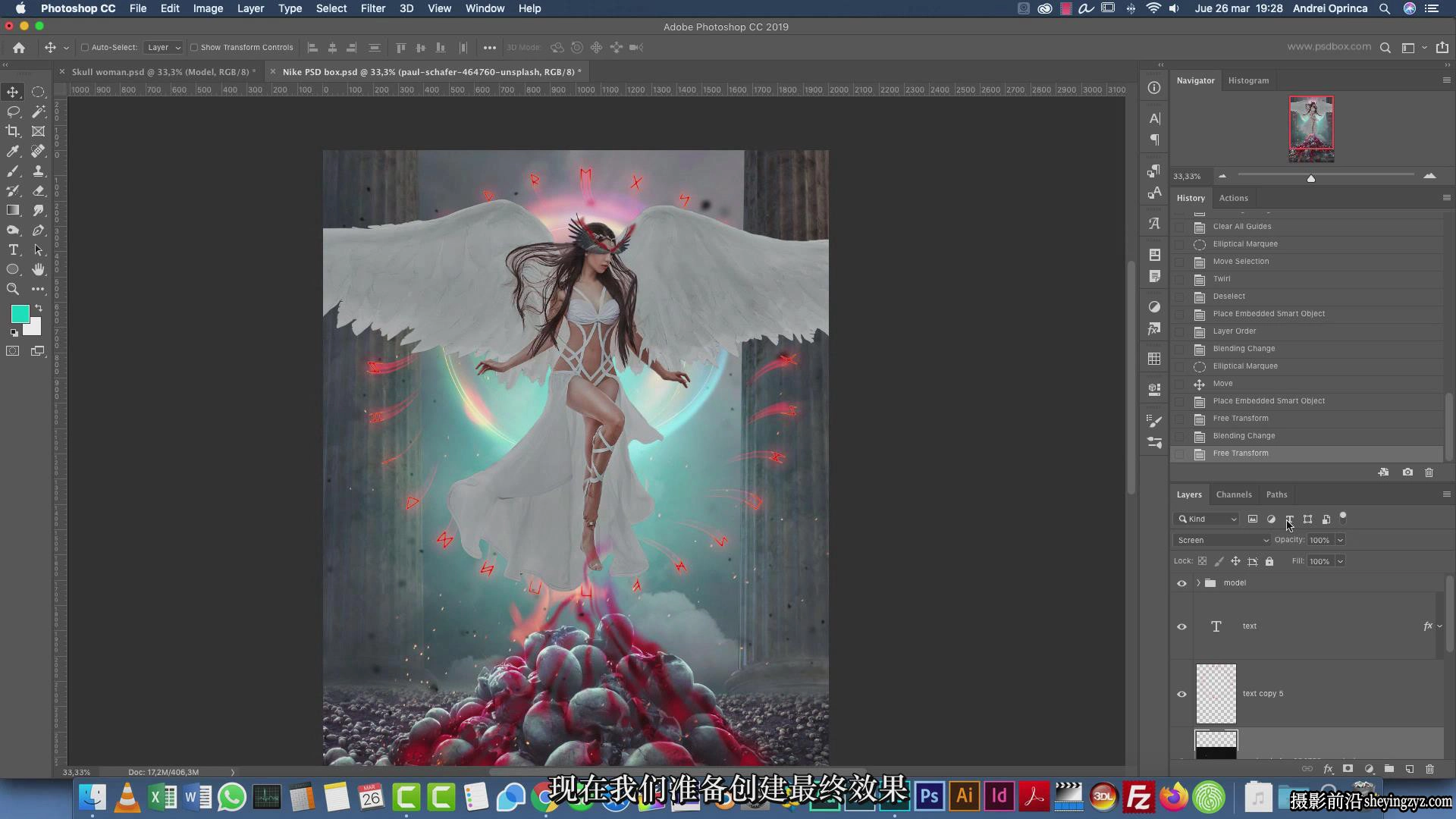Click the Navigator zoom slider handle
The image size is (1456, 819).
tap(1310, 178)
